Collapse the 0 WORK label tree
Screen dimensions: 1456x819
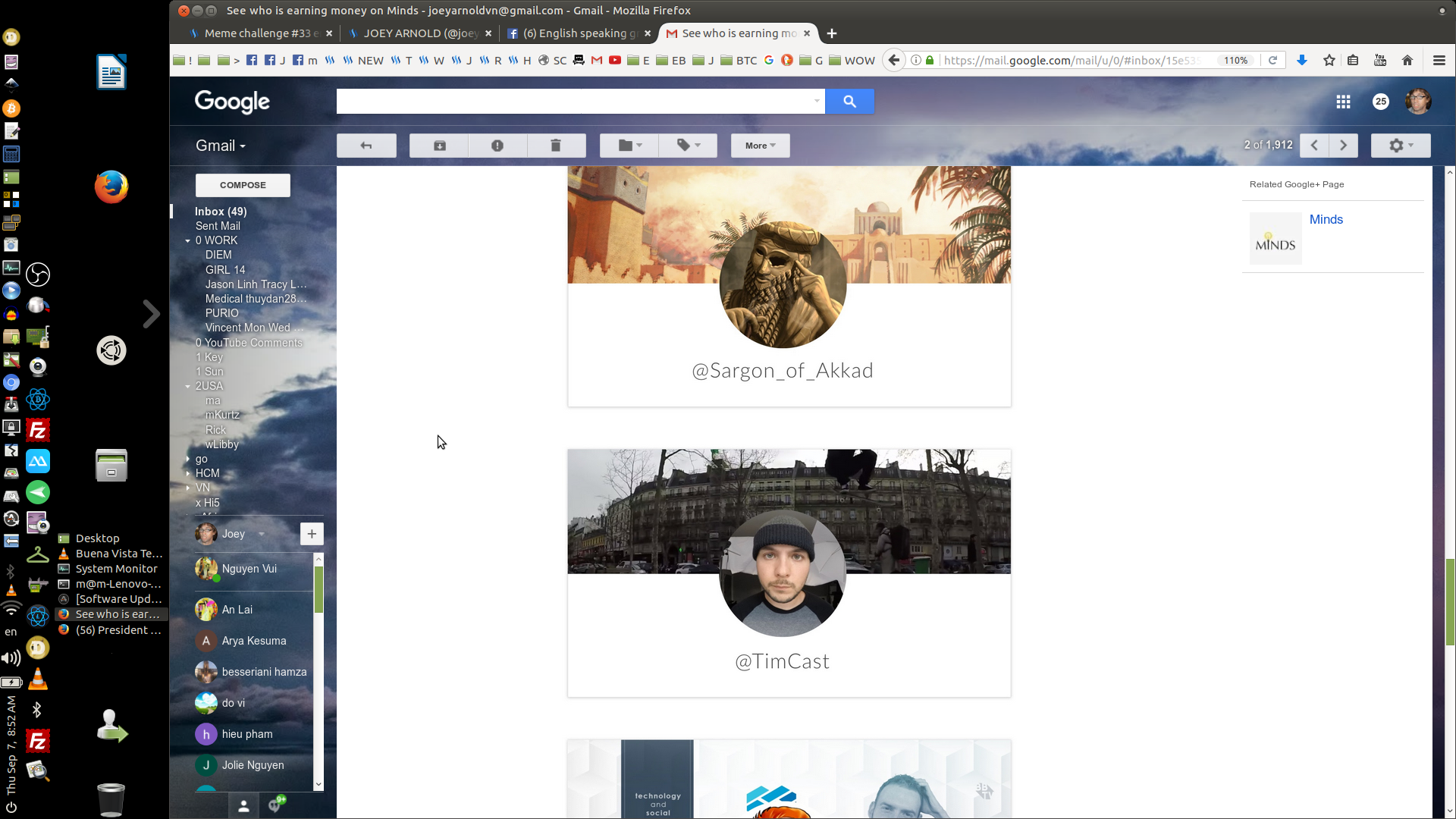pyautogui.click(x=188, y=241)
